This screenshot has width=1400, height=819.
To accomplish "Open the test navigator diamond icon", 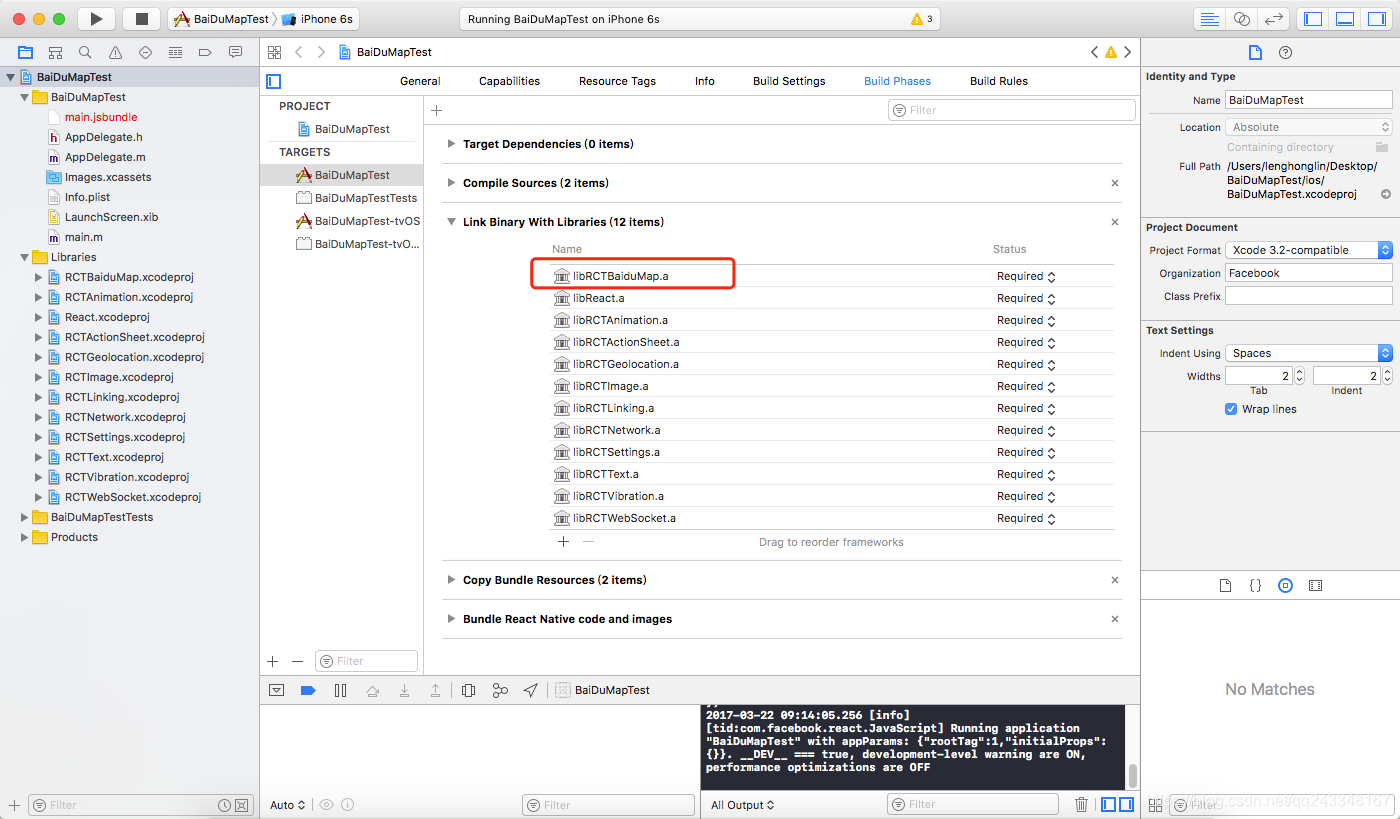I will pyautogui.click(x=145, y=52).
